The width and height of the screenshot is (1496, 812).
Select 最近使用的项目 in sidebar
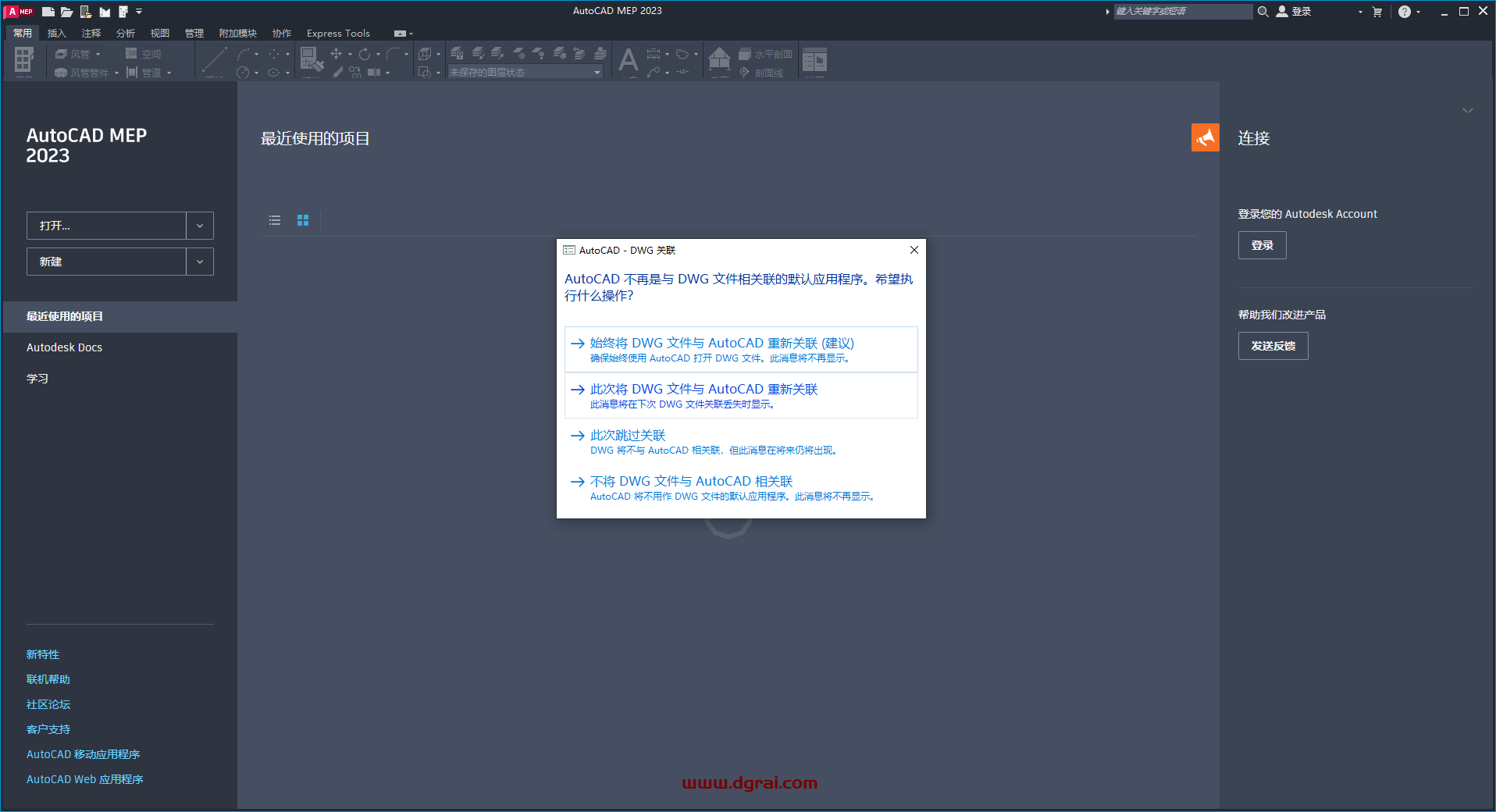point(120,316)
